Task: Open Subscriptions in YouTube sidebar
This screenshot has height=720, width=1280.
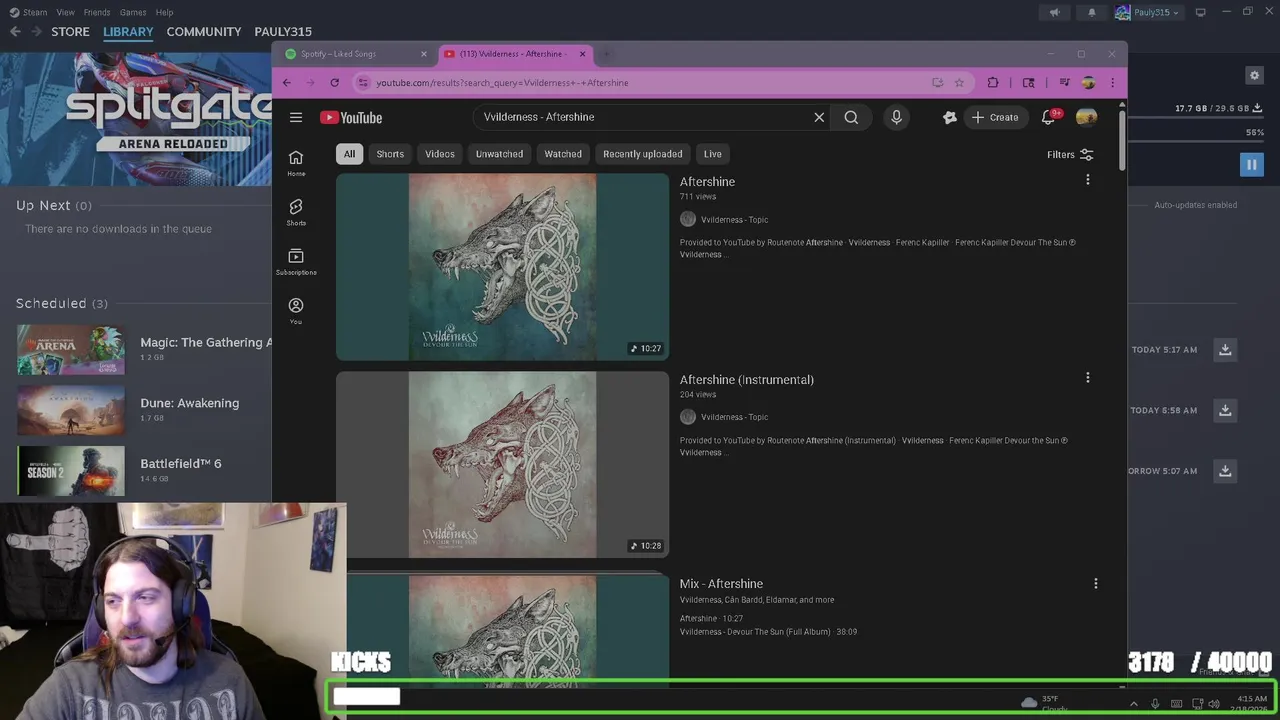Action: [296, 262]
